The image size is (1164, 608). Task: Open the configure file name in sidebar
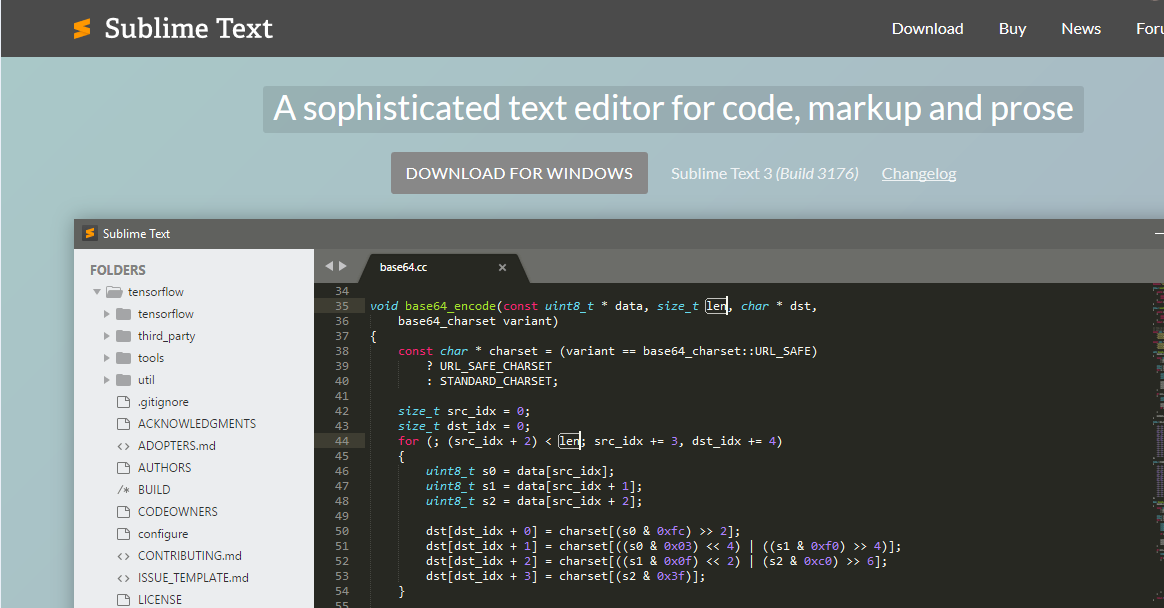coord(163,534)
